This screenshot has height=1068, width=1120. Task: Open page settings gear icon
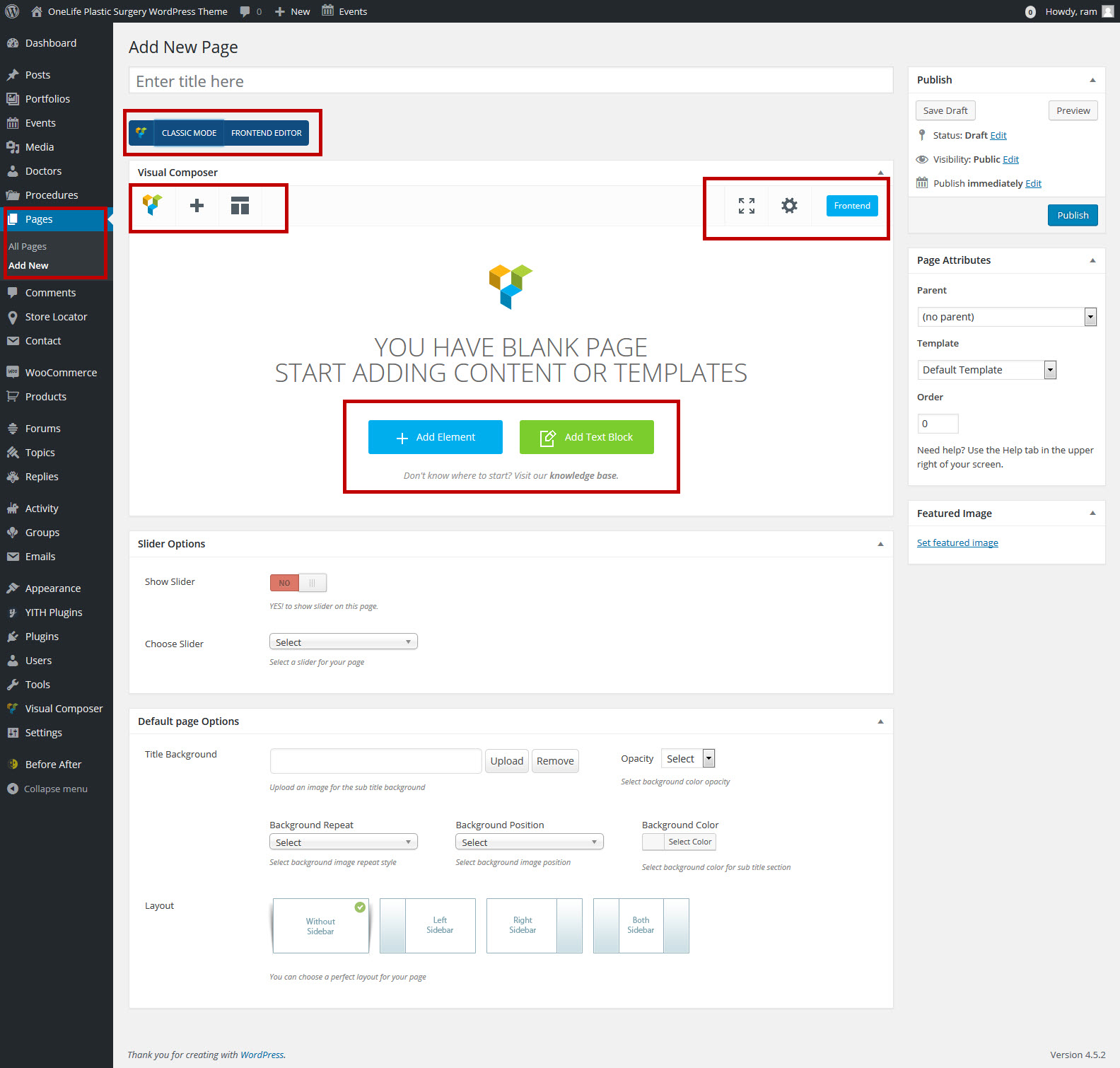789,206
